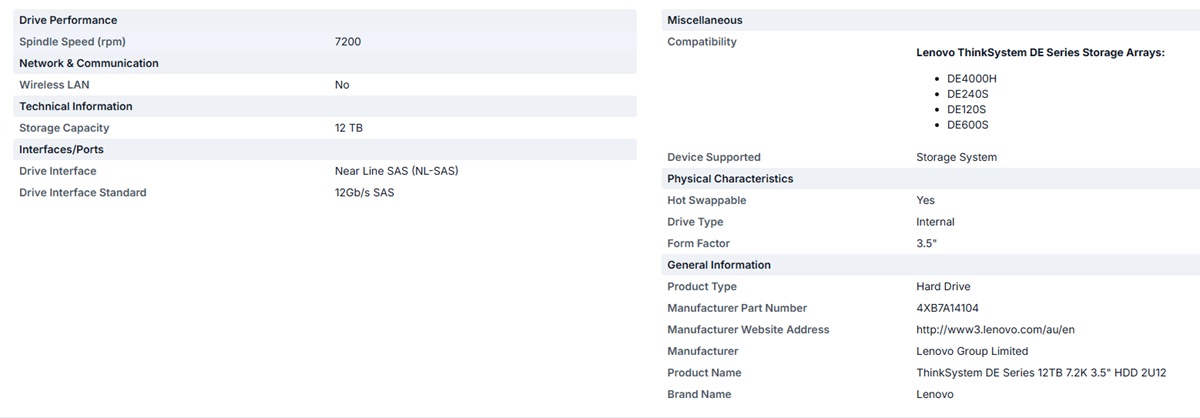Click the 'Brand Name' label

tap(699, 394)
